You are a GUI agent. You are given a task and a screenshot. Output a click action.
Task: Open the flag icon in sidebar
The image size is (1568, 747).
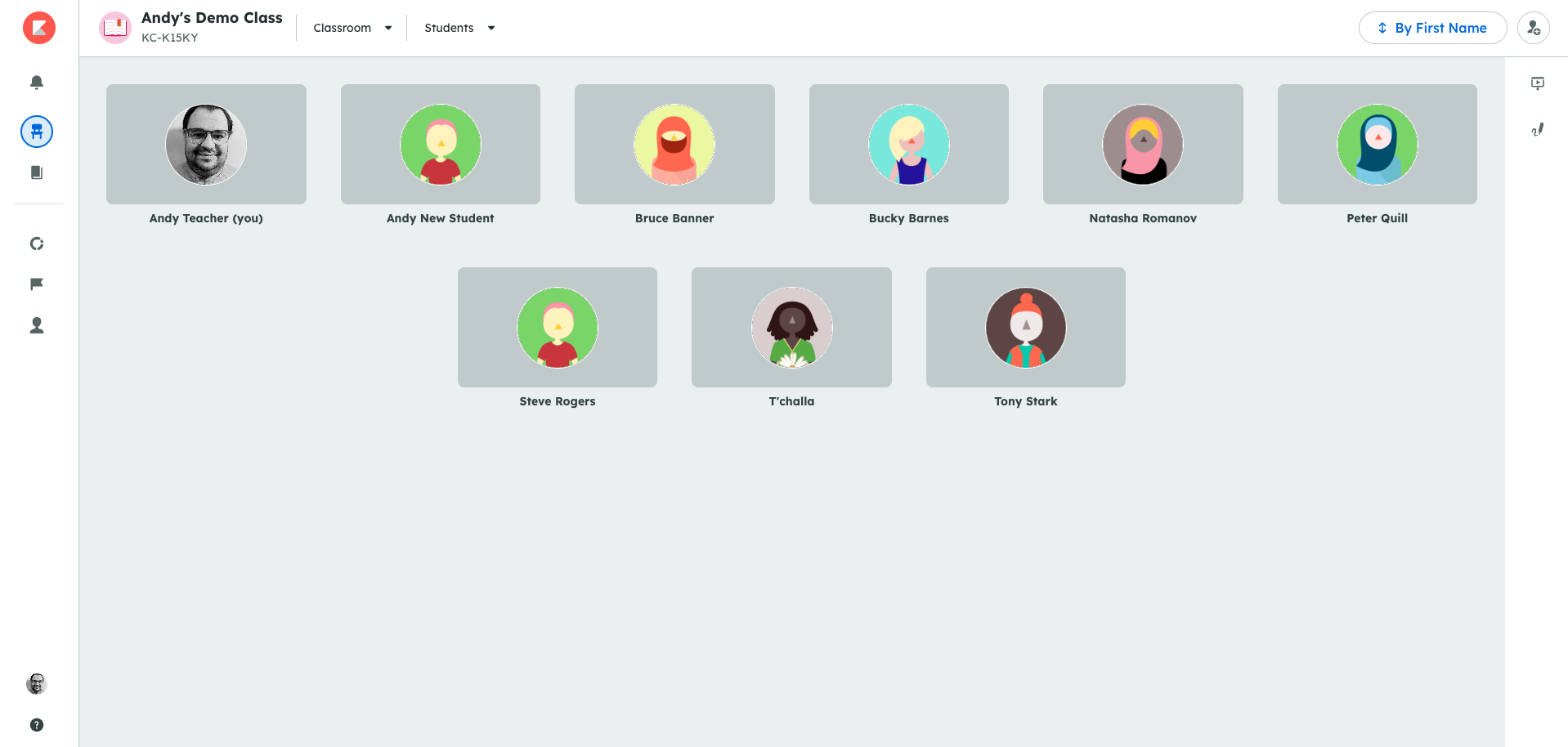coord(37,284)
